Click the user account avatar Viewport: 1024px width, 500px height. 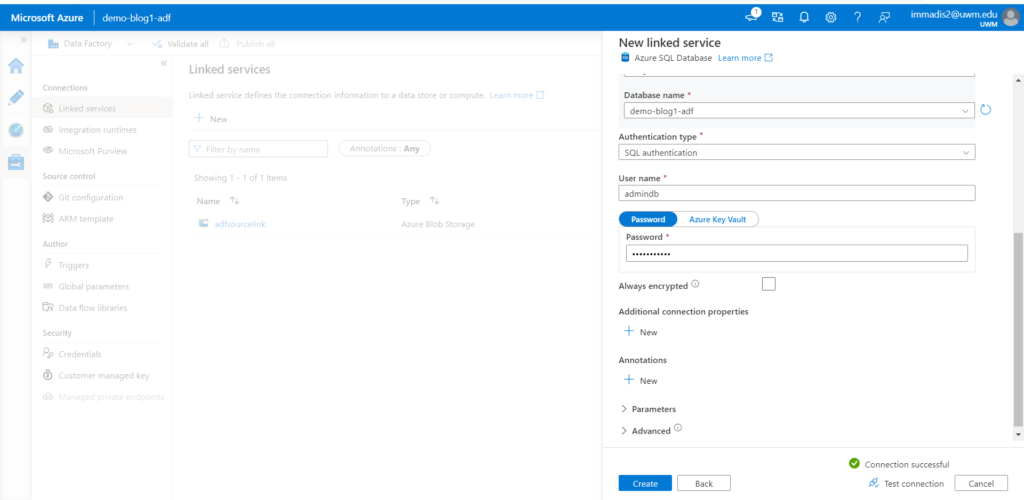(x=1010, y=18)
